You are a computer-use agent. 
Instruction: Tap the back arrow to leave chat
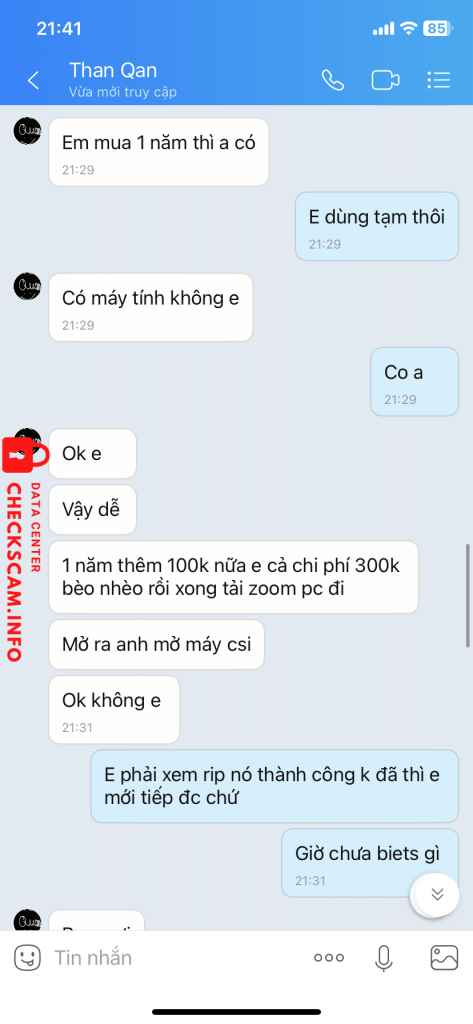point(33,80)
